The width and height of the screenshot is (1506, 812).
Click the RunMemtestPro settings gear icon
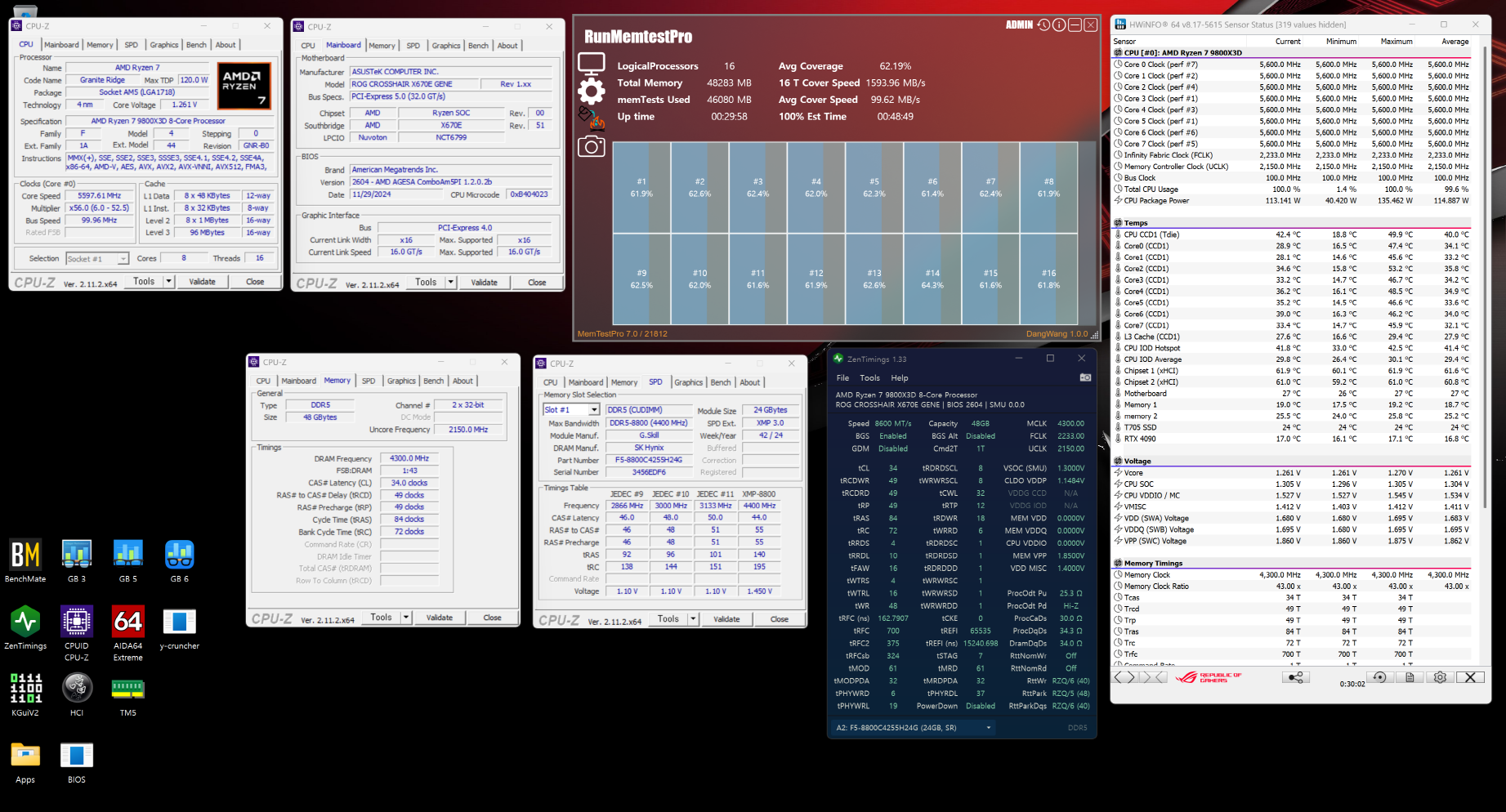pyautogui.click(x=592, y=91)
